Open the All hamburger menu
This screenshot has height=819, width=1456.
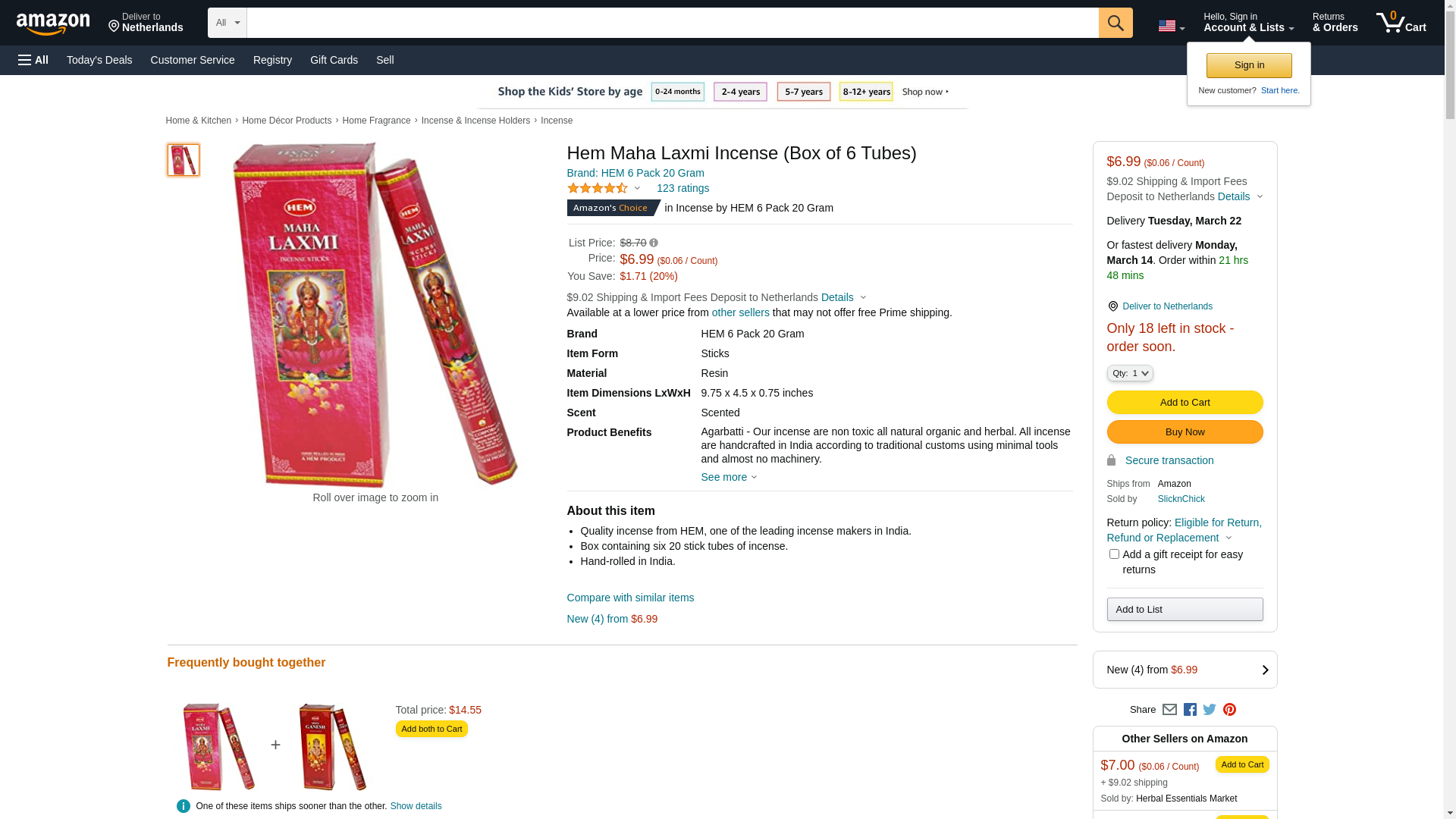pos(33,60)
